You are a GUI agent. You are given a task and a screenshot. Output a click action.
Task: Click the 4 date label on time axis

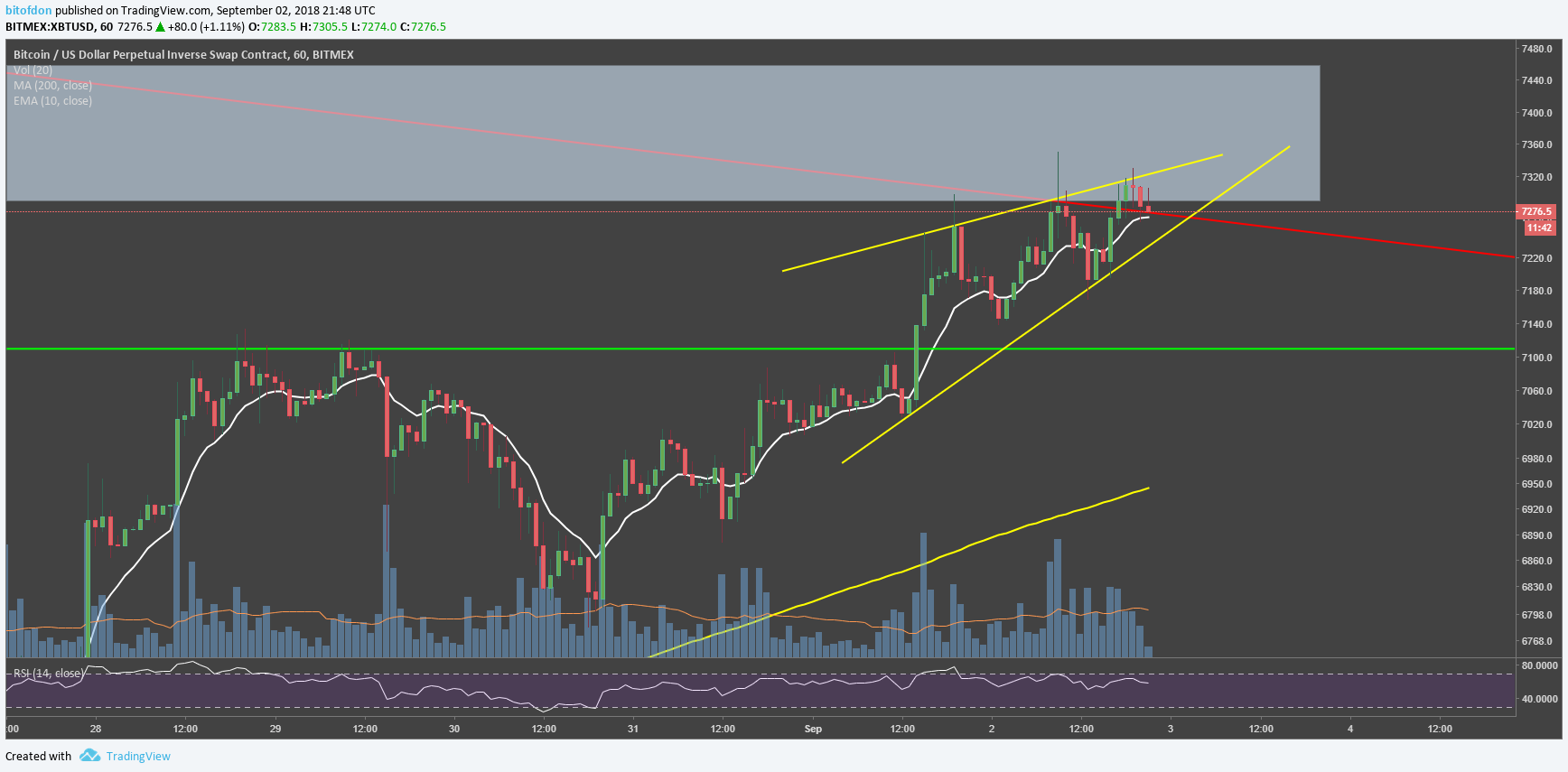click(1350, 729)
